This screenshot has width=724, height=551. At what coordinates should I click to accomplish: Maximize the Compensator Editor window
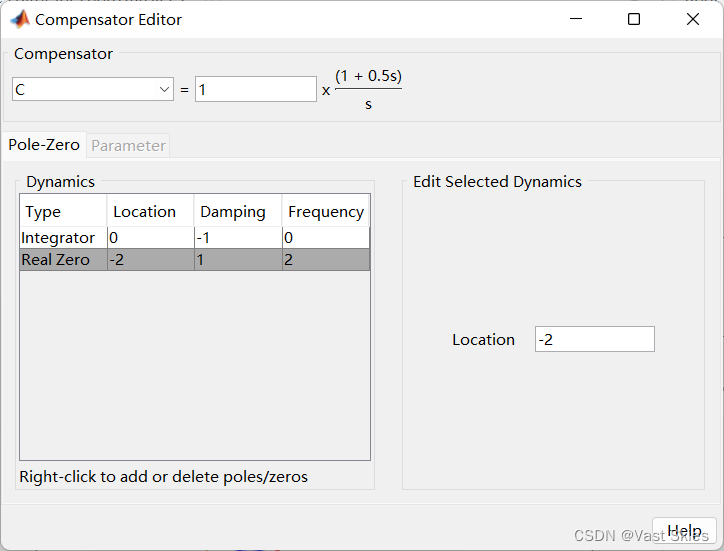click(634, 19)
